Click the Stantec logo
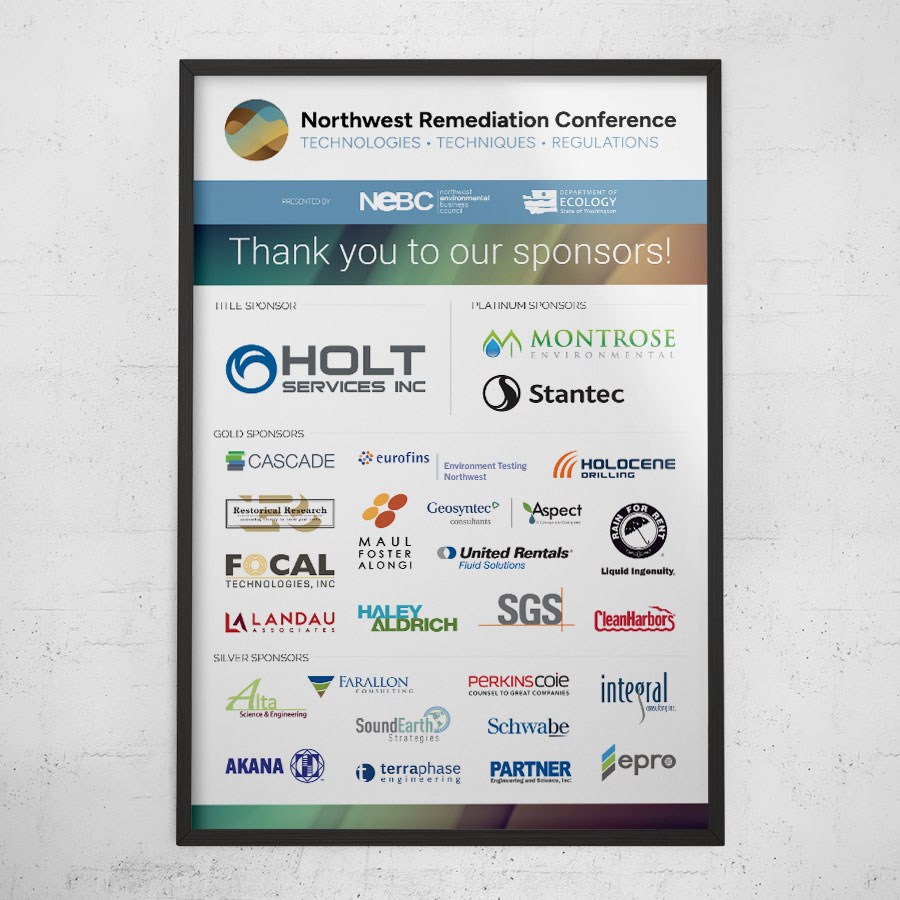This screenshot has width=900, height=900. [553, 393]
